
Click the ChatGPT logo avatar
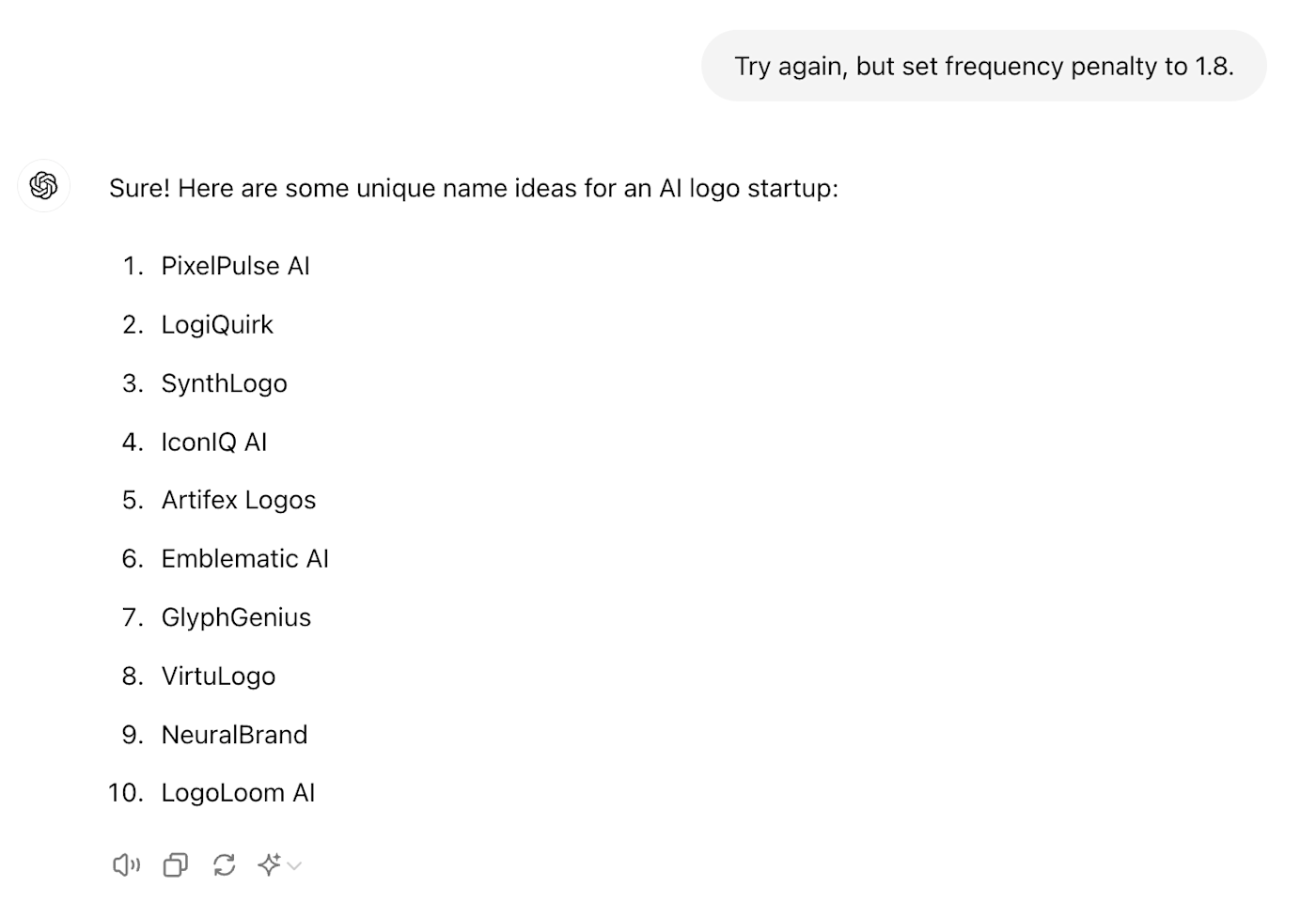[x=43, y=186]
